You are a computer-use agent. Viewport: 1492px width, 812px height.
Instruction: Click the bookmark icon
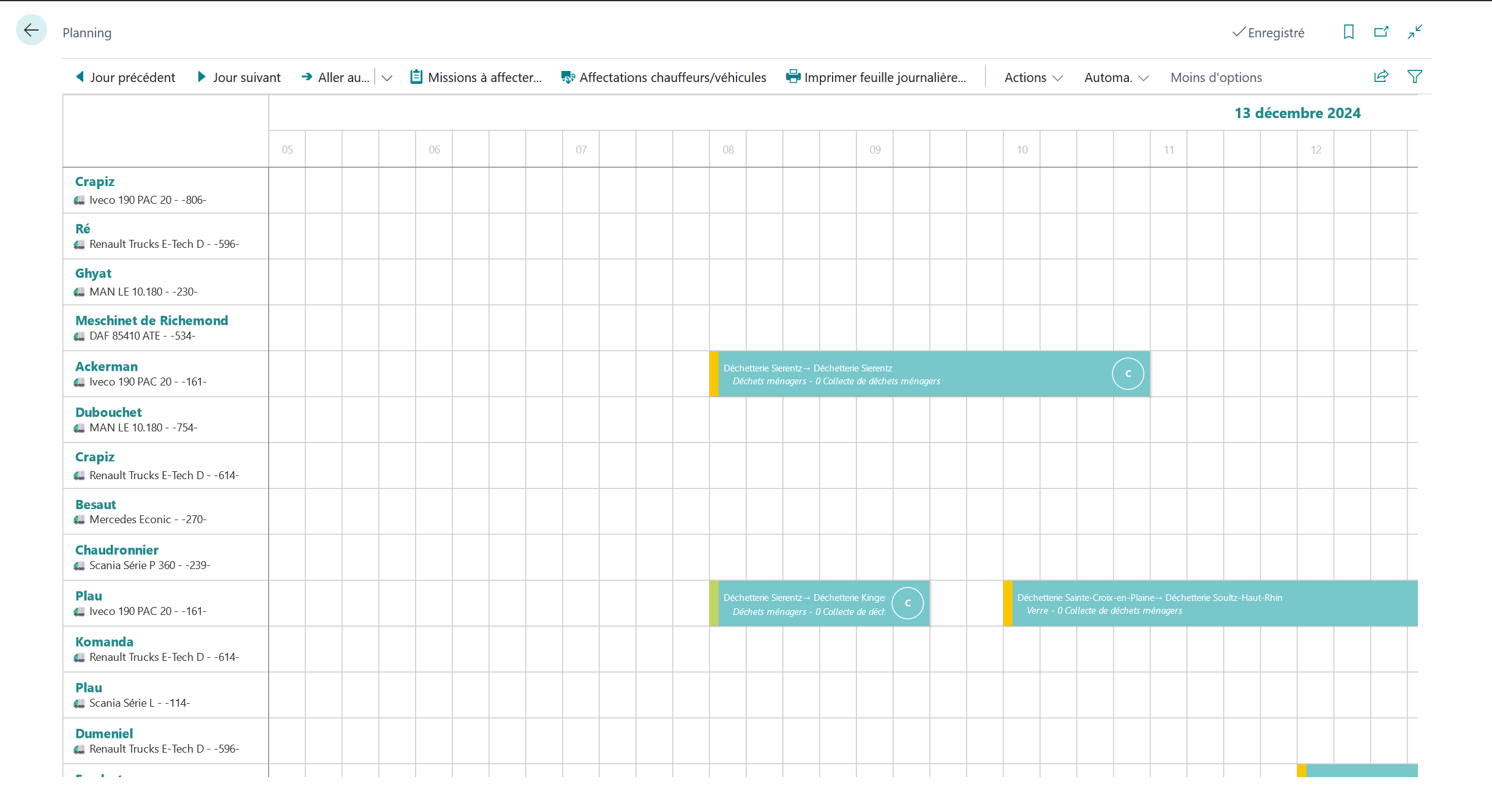[x=1348, y=32]
